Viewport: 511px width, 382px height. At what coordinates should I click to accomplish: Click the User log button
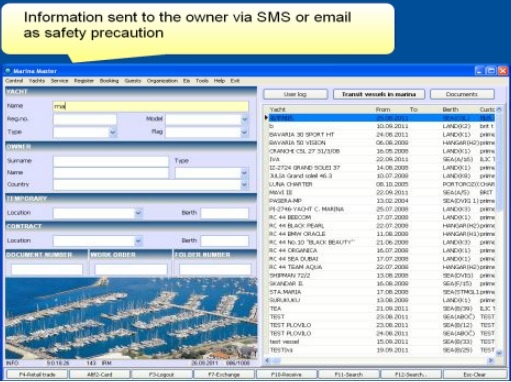pos(295,94)
